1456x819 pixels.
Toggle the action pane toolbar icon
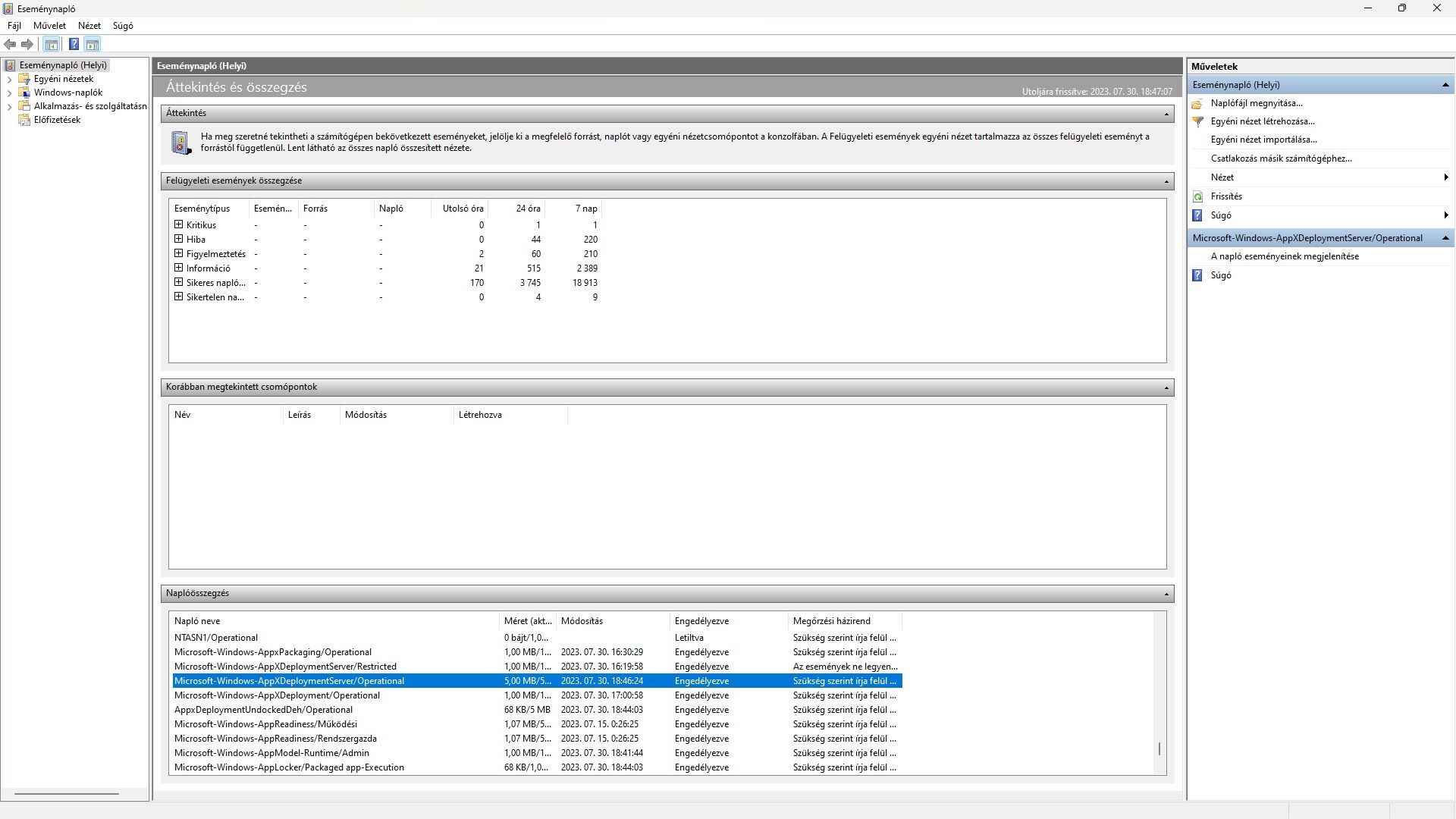[x=93, y=44]
